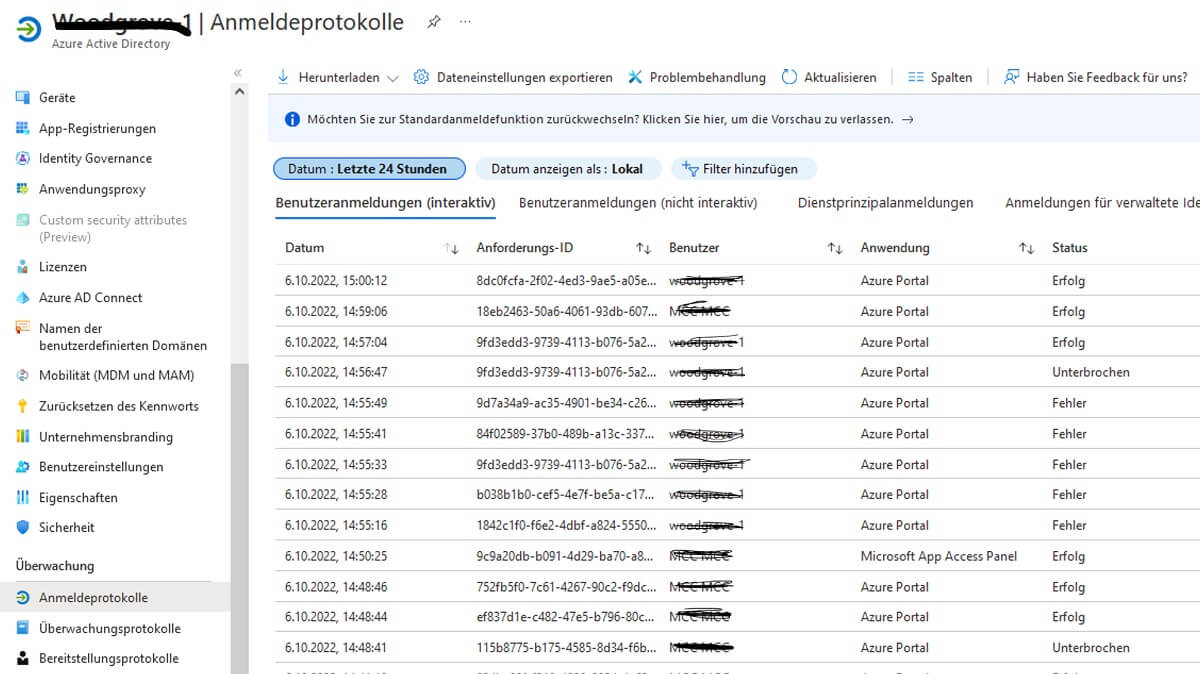Click the date 6.10.2022, 14:55:41
The width and height of the screenshot is (1200, 674).
point(336,433)
